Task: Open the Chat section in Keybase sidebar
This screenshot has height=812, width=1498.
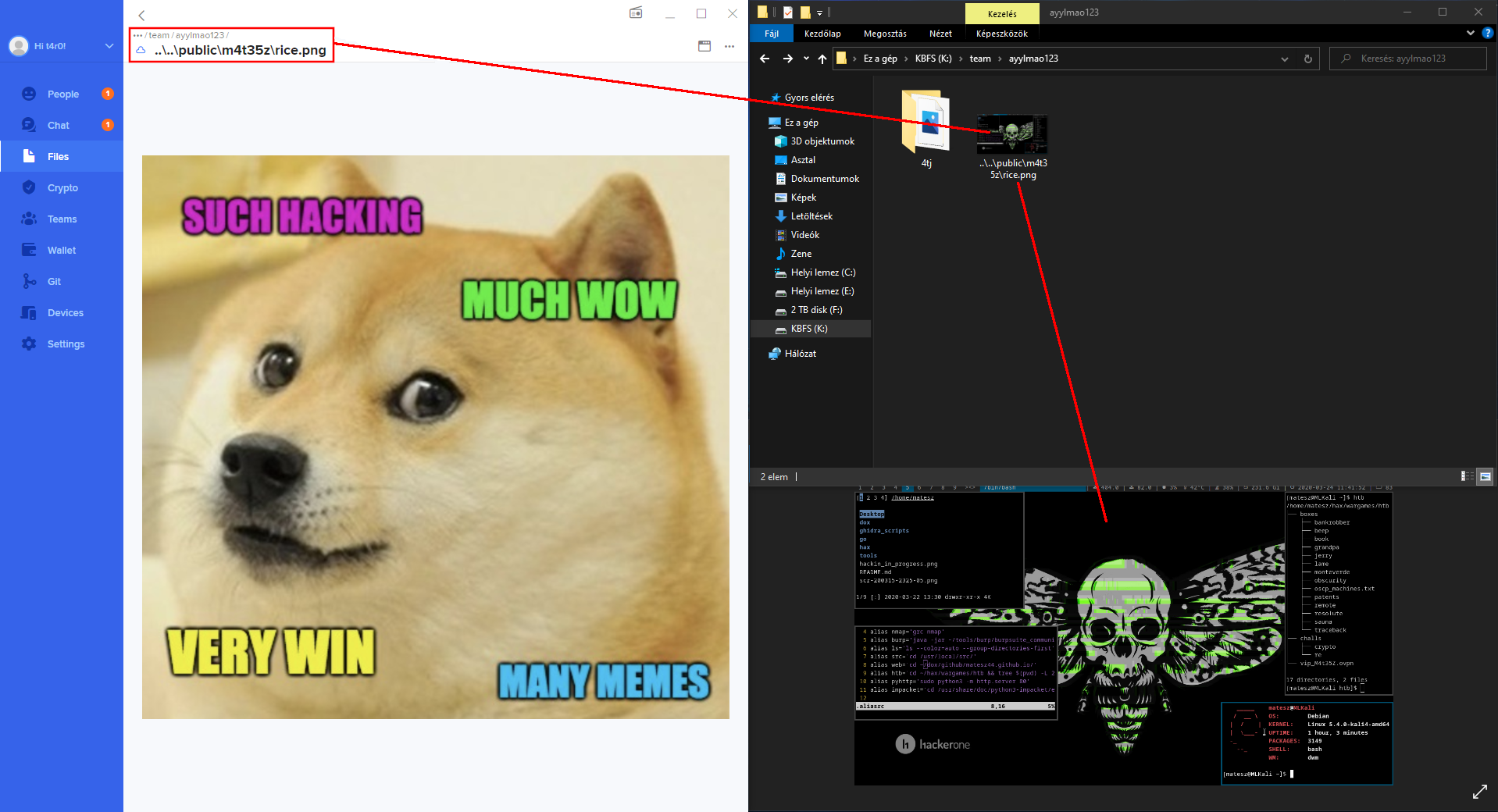Action: coord(58,125)
